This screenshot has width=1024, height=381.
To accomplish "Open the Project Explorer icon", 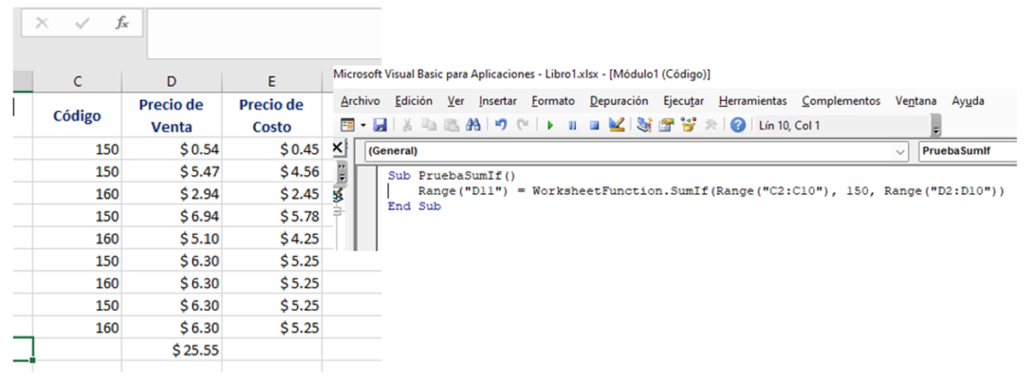I will (645, 125).
